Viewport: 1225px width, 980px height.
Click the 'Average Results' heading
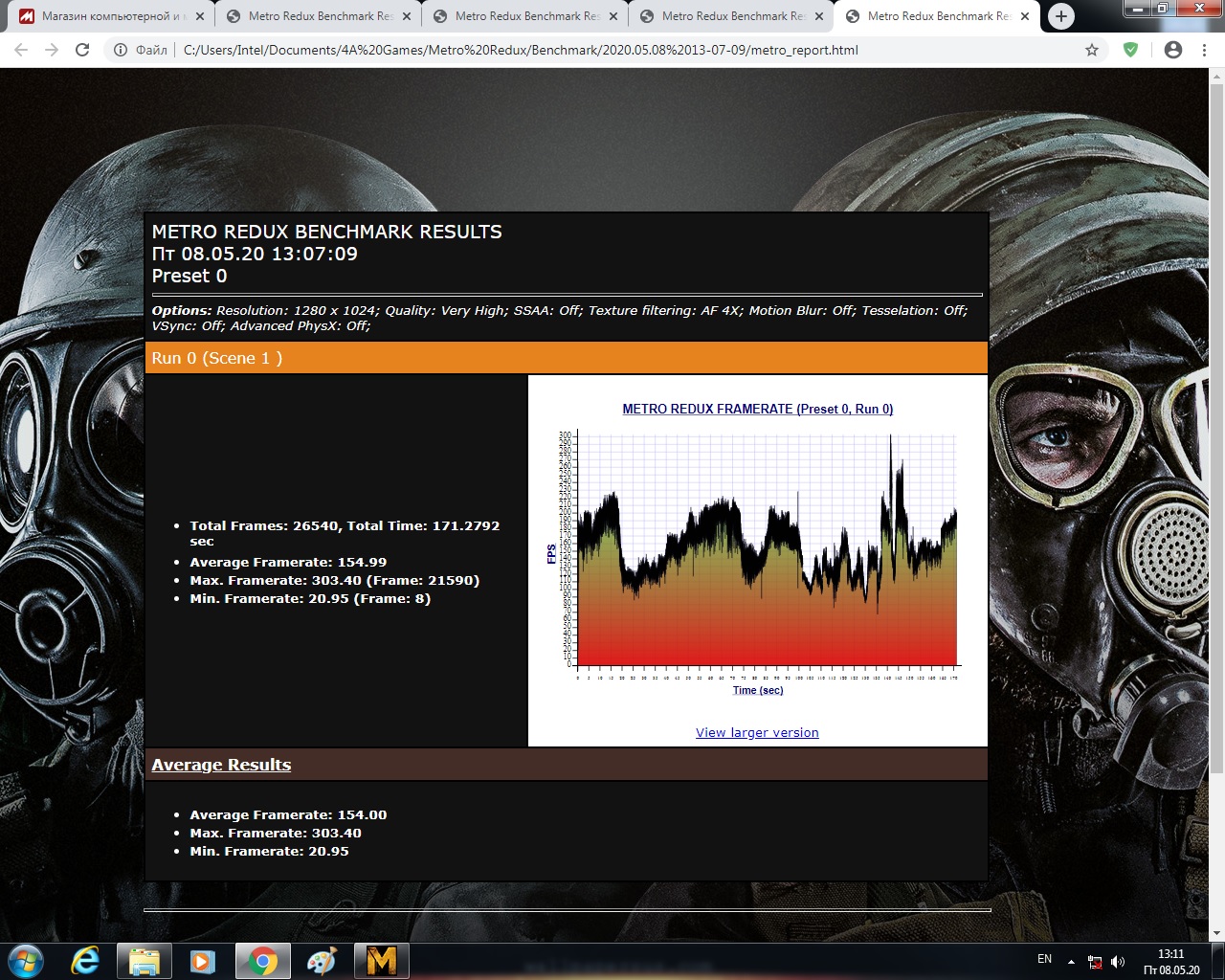[221, 765]
